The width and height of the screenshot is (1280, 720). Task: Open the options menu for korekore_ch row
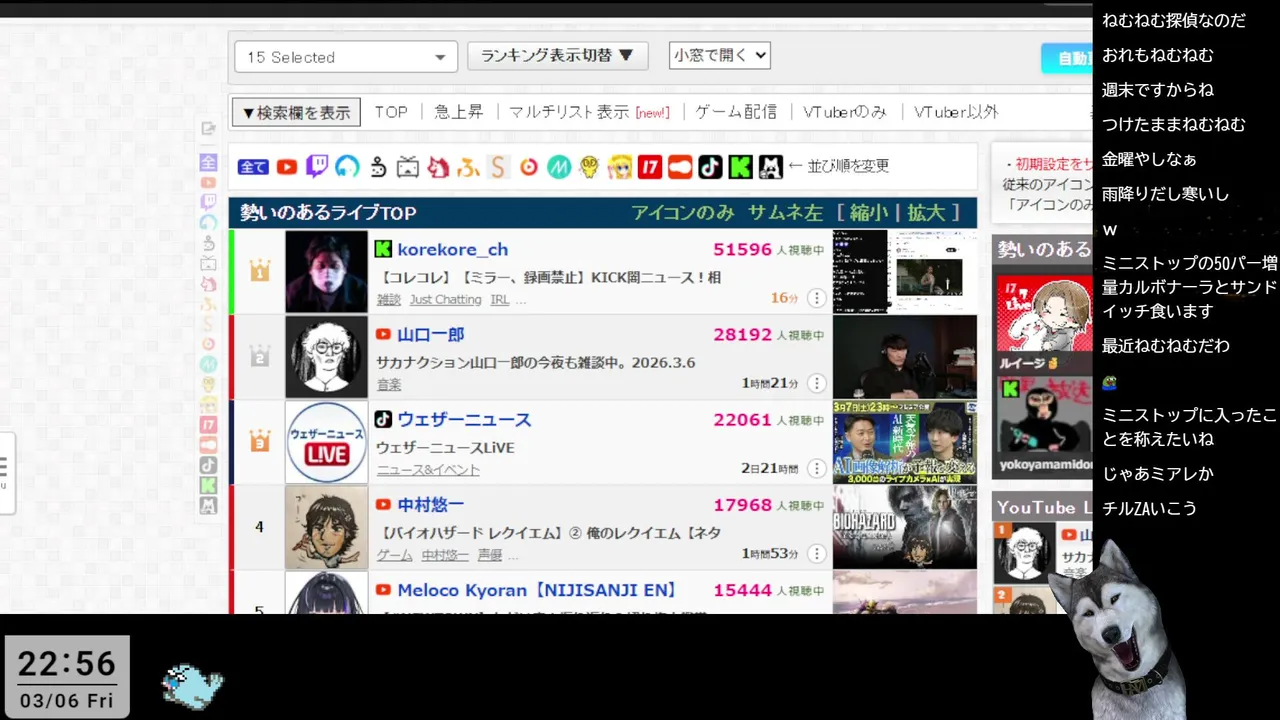pos(816,298)
